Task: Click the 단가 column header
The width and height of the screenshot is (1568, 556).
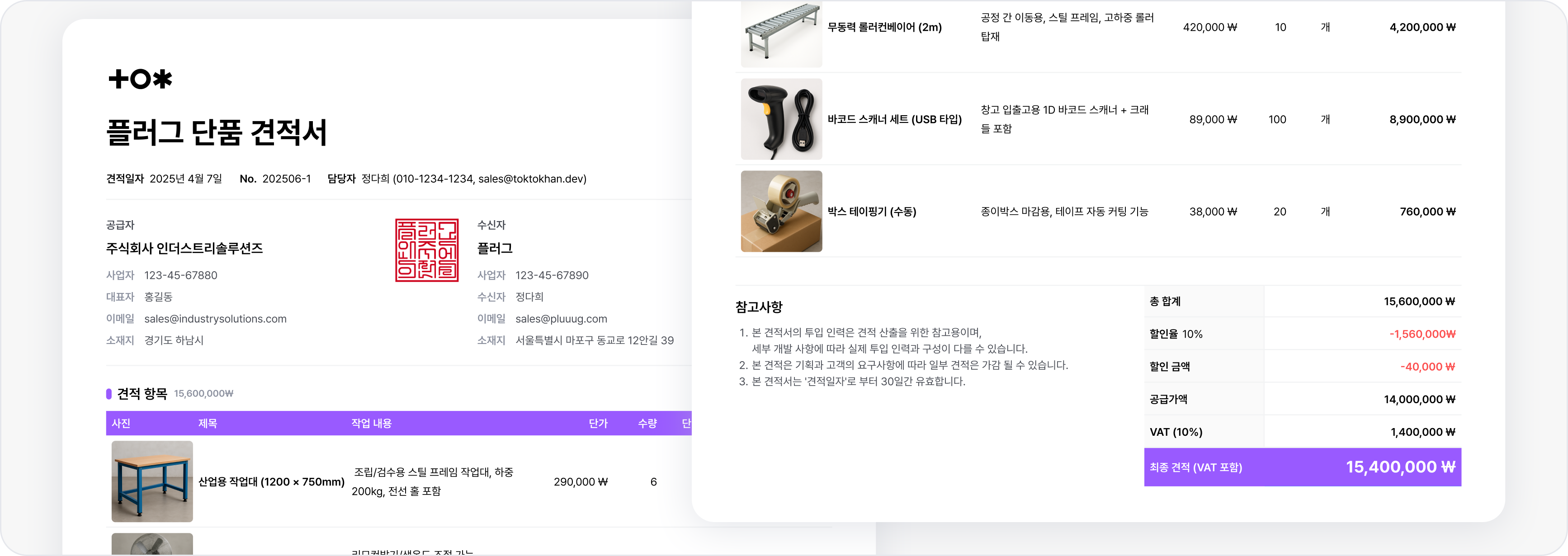Action: (598, 424)
